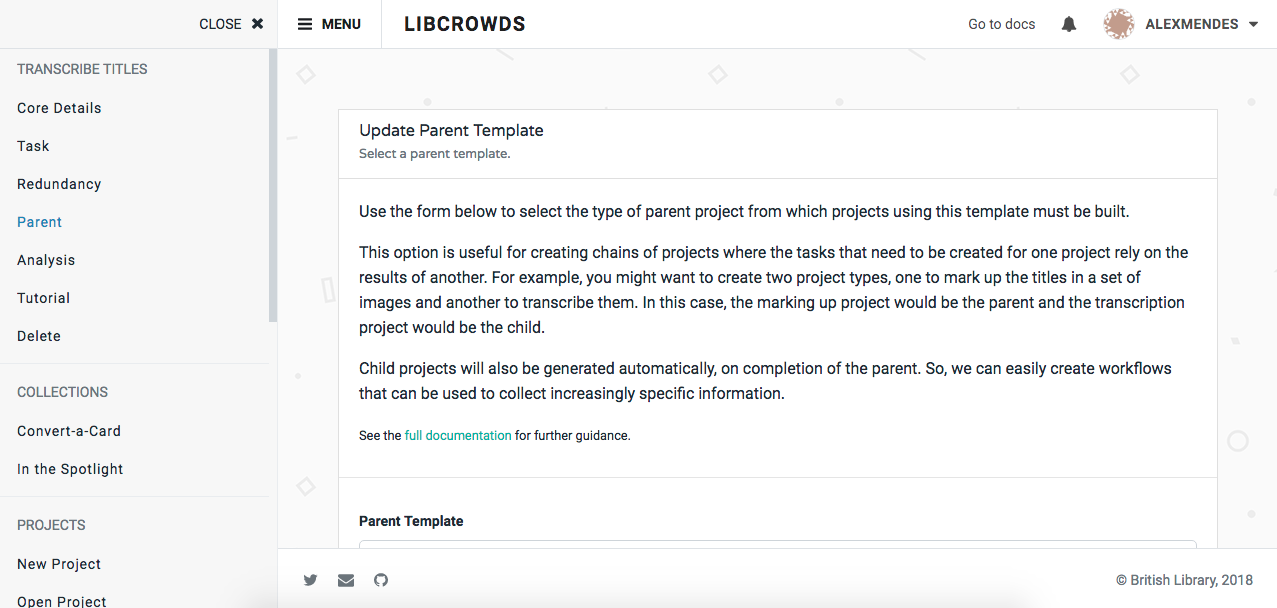Close the sidebar with the X icon
The width and height of the screenshot is (1277, 608).
[256, 23]
